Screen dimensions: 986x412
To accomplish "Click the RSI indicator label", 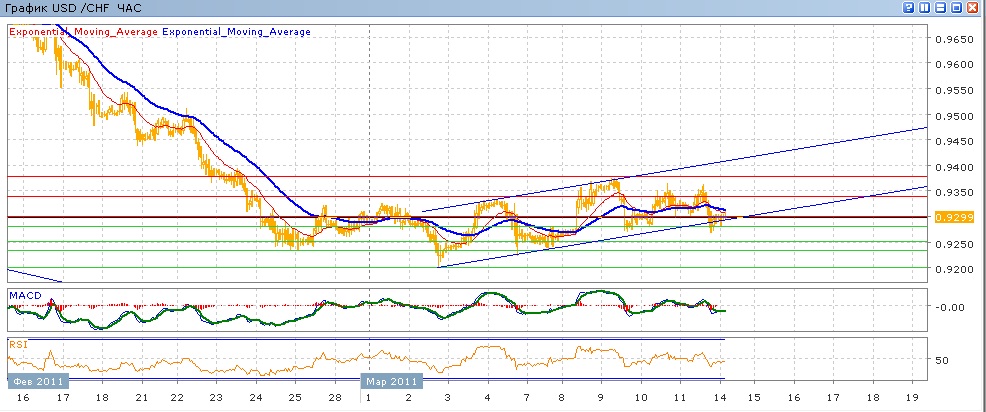I will coord(17,344).
